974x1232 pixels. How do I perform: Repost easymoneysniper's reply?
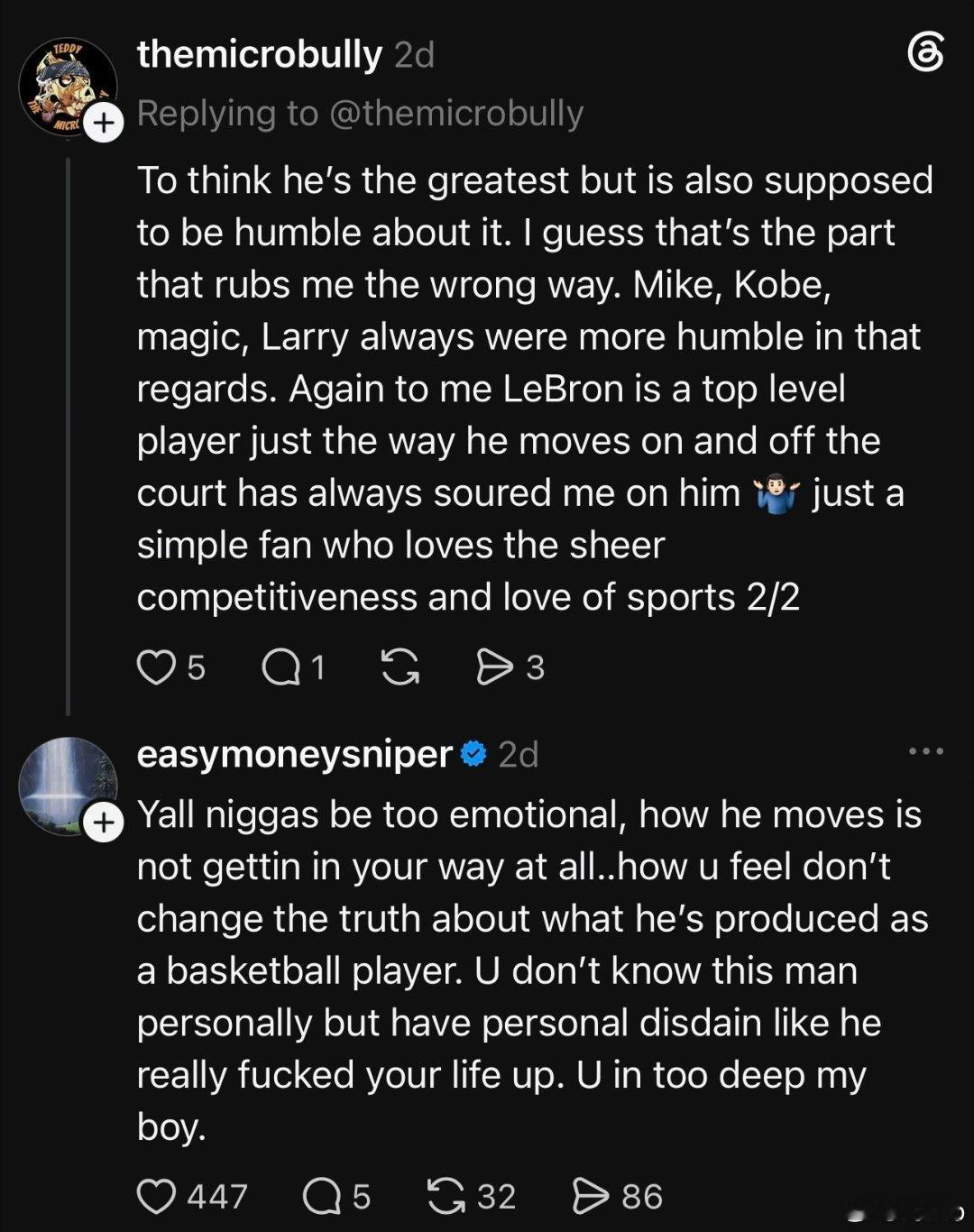(x=446, y=1197)
